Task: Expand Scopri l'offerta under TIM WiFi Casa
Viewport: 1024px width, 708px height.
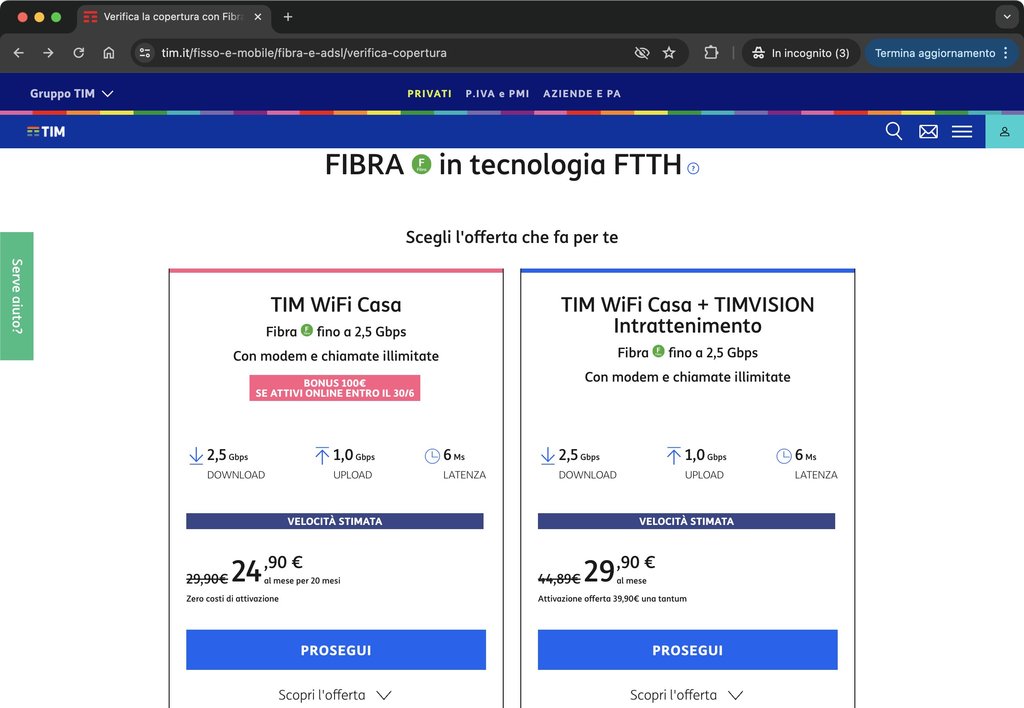Action: (x=335, y=695)
